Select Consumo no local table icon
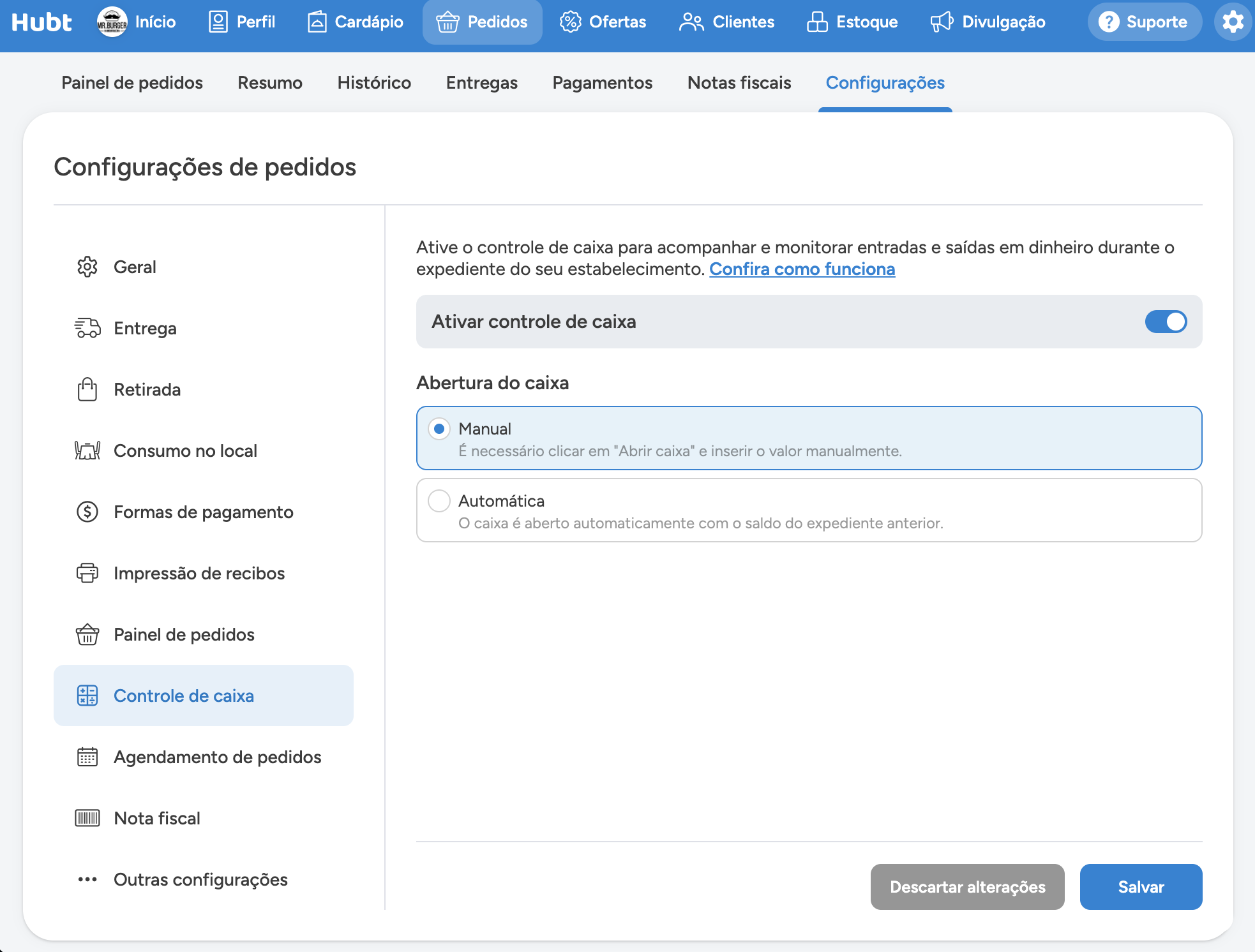The image size is (1255, 952). [x=87, y=450]
